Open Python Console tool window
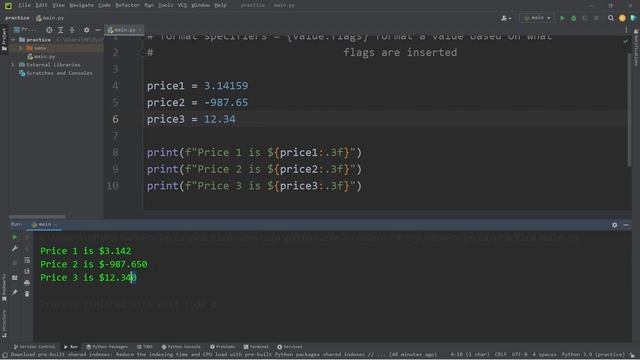640x360 pixels. coord(181,347)
